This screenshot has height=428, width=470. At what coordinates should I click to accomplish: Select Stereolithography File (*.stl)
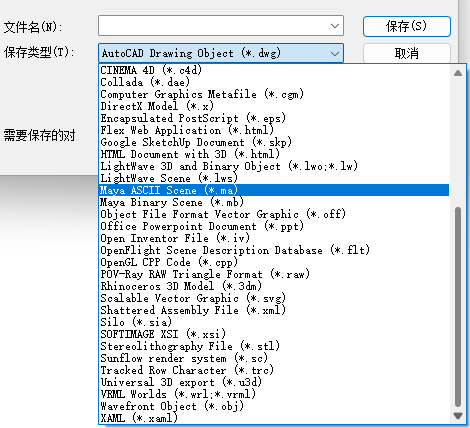click(x=274, y=346)
